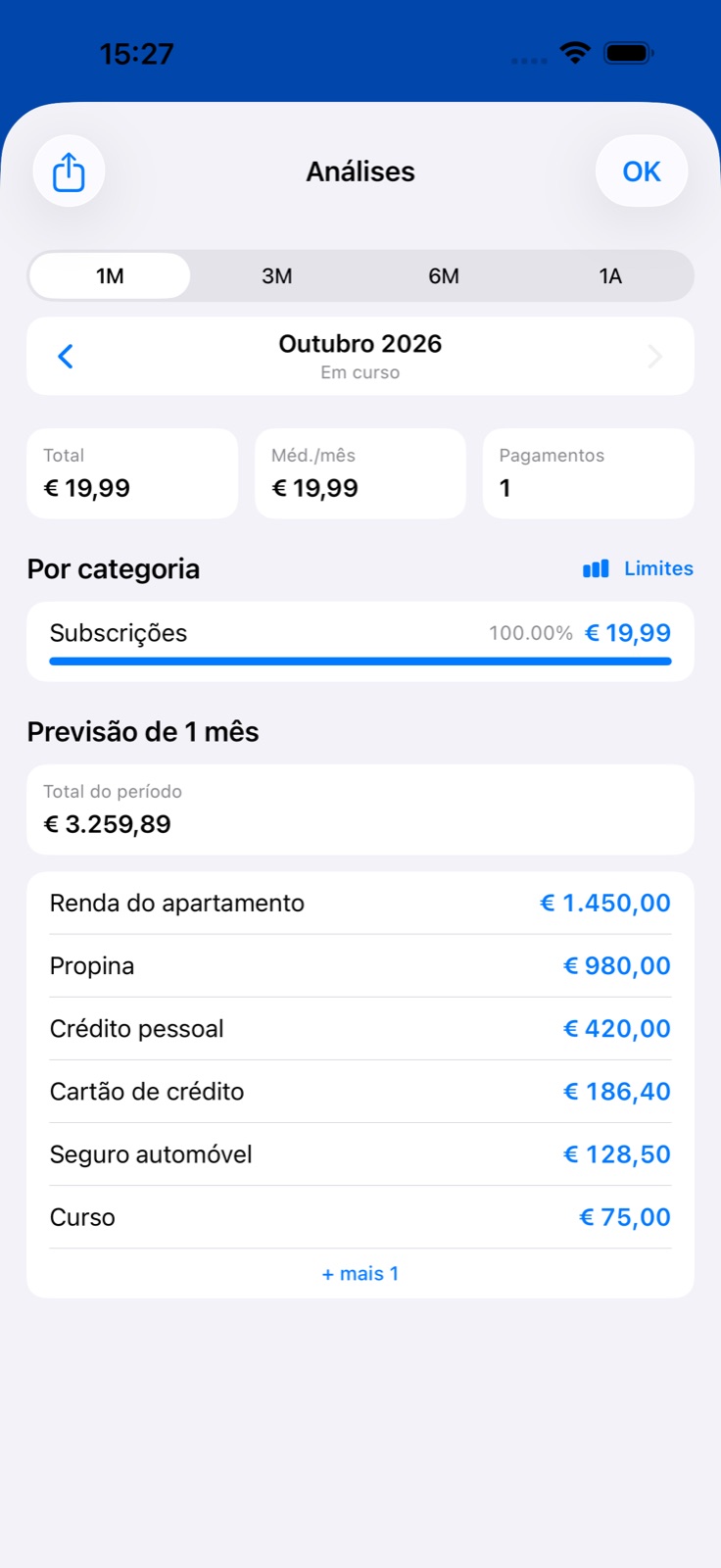The width and height of the screenshot is (721, 1568).
Task: Select the 1M period segment
Action: coord(110,276)
